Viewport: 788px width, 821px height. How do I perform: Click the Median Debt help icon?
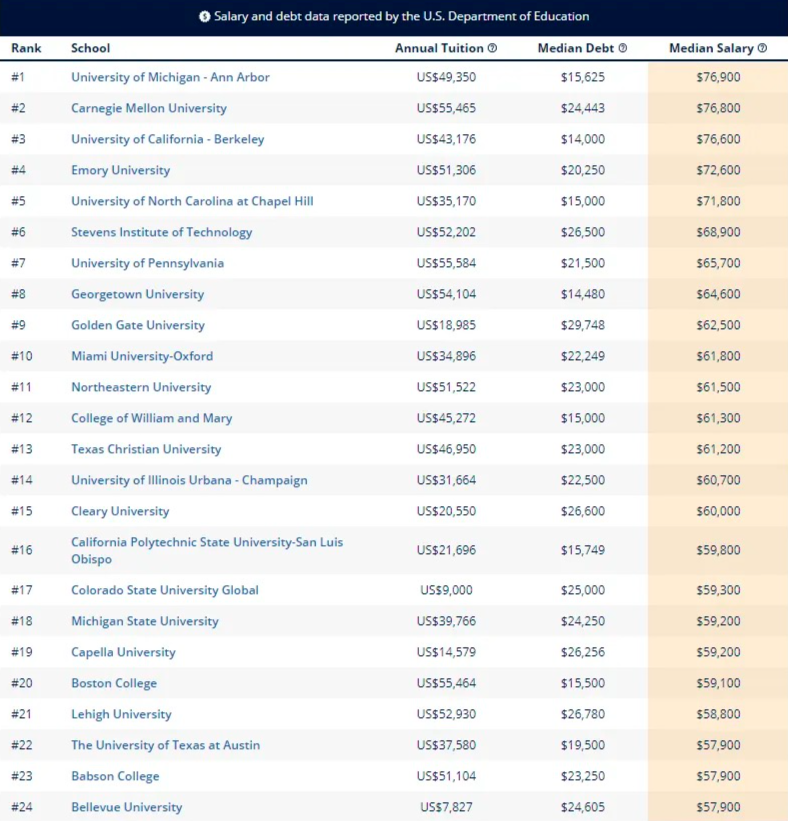point(623,48)
